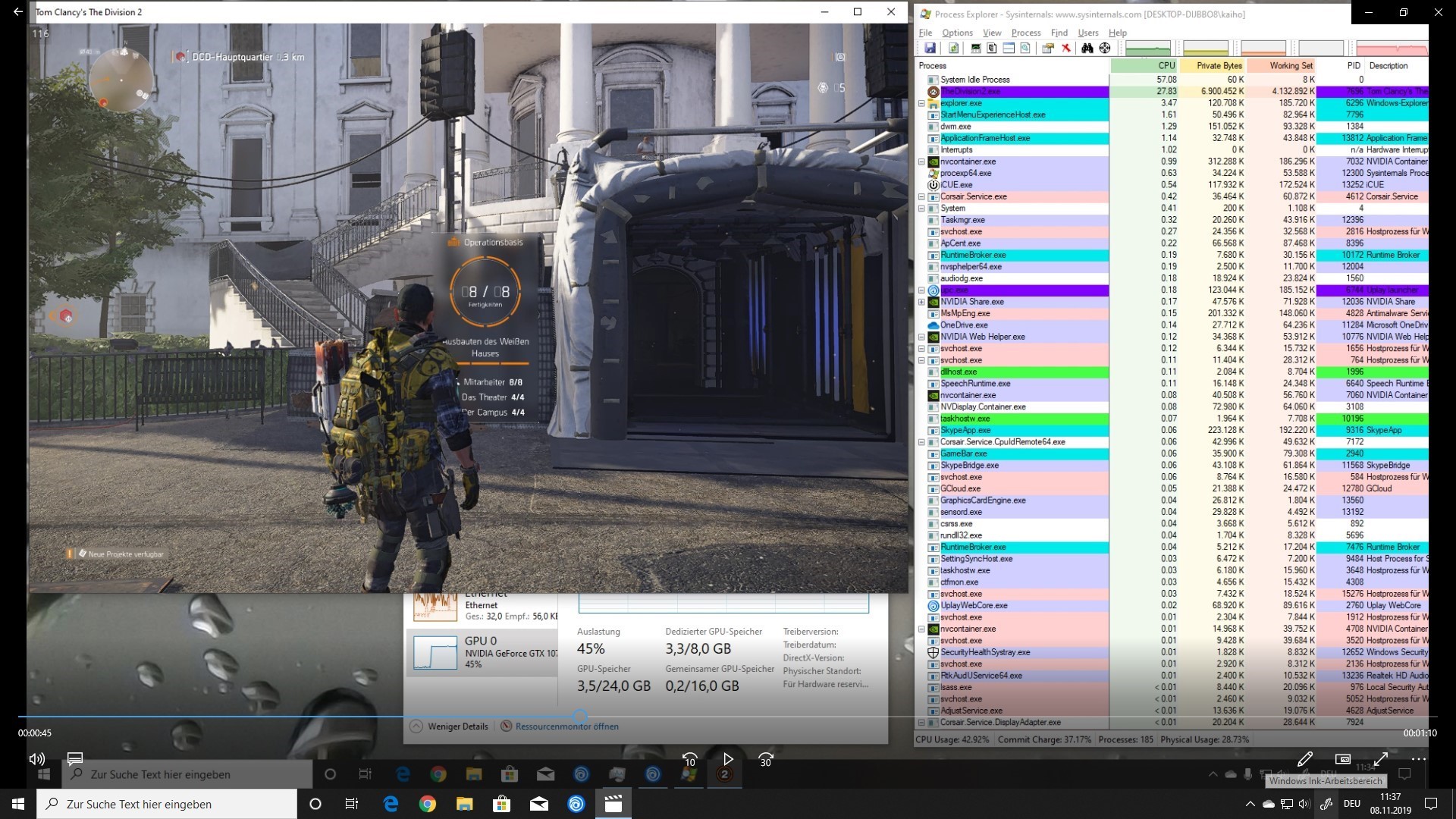Screen dimensions: 1456x819
Task: Select the TheDivision2.exe process row
Action: tap(1172, 92)
